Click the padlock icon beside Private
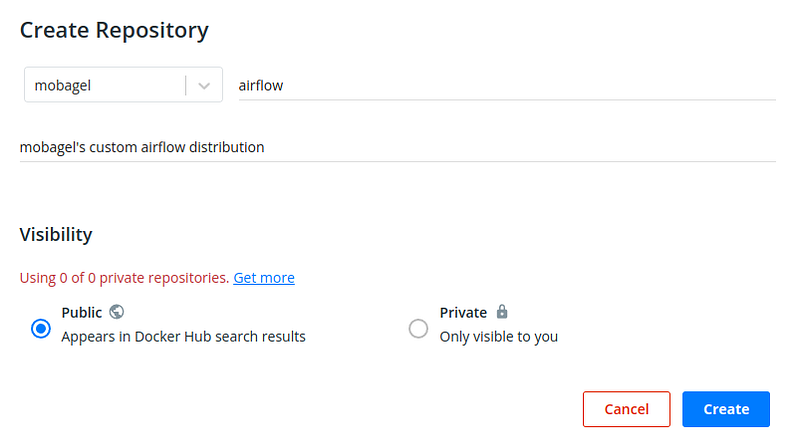Viewport: 800px width, 441px height. 502,312
